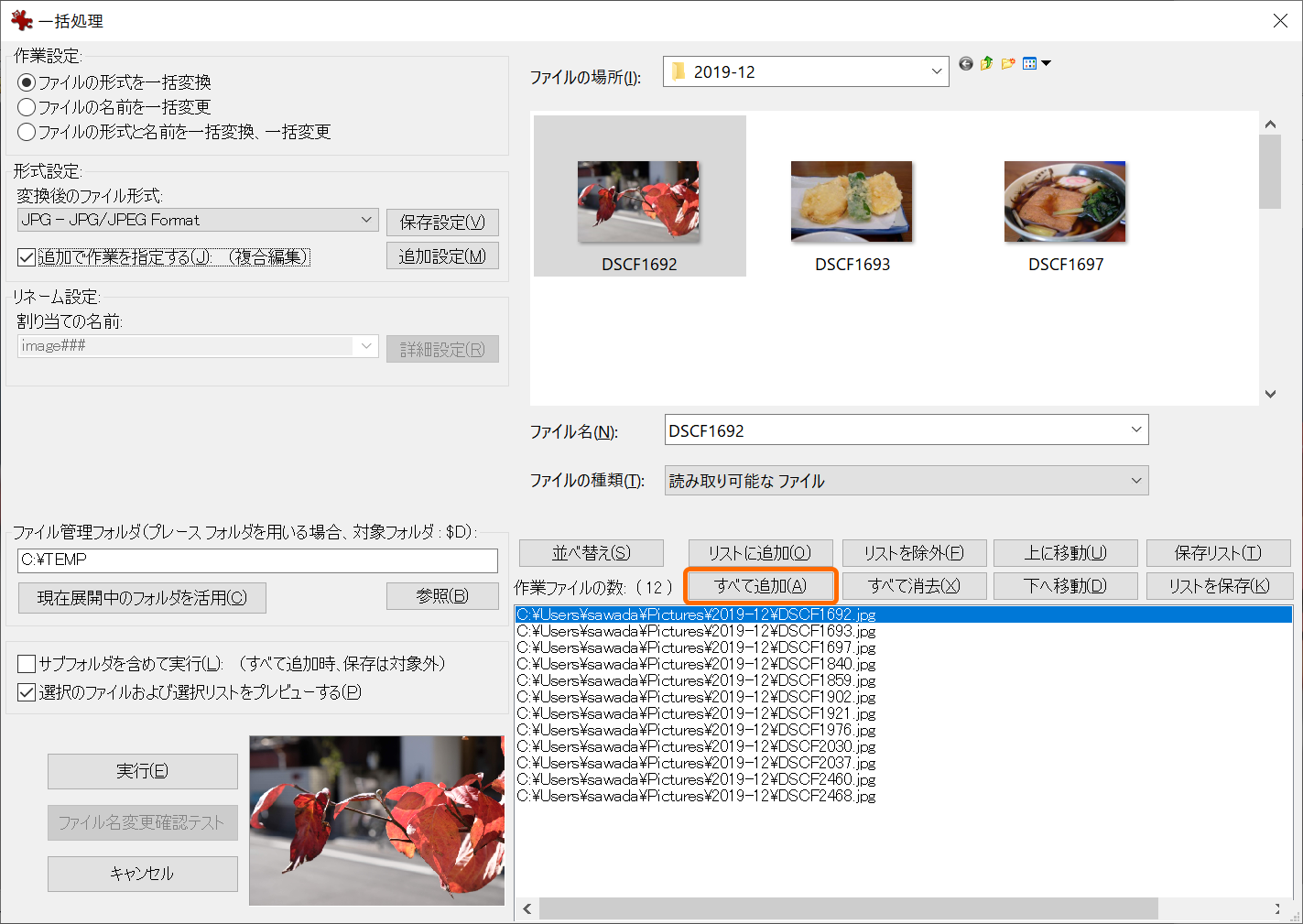Select the DSCF1692 red leaves thumbnail
The height and width of the screenshot is (924, 1303).
[x=639, y=196]
